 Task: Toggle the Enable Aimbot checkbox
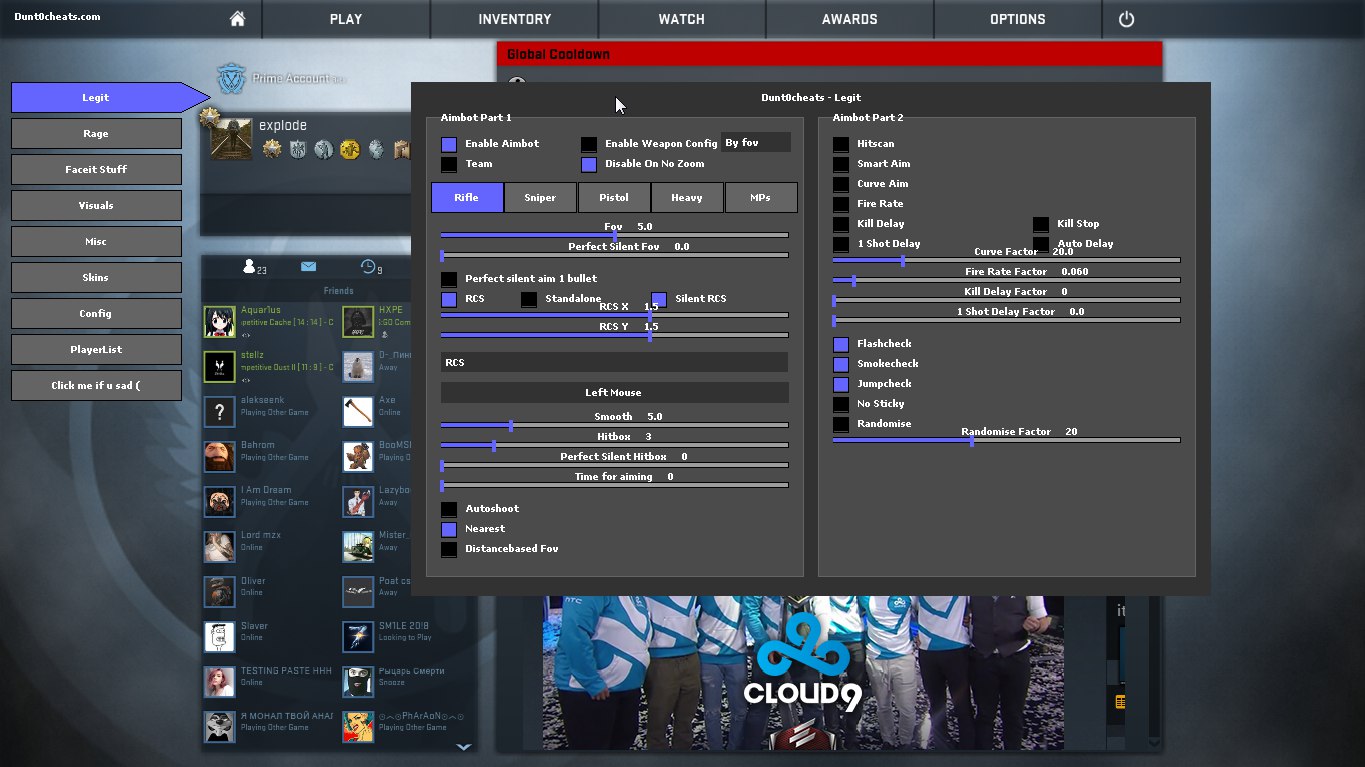pos(449,144)
